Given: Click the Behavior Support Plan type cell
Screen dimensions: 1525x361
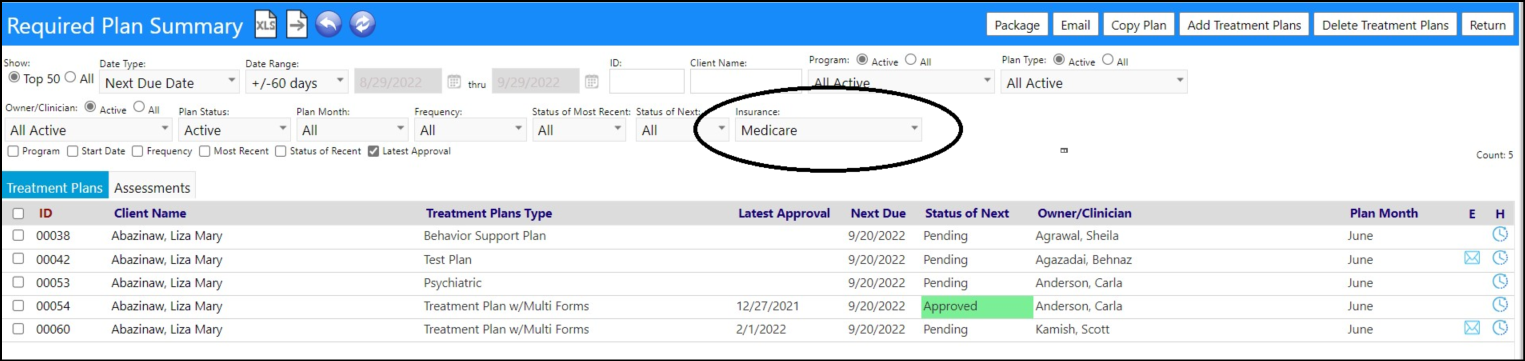Looking at the screenshot, I should (485, 236).
